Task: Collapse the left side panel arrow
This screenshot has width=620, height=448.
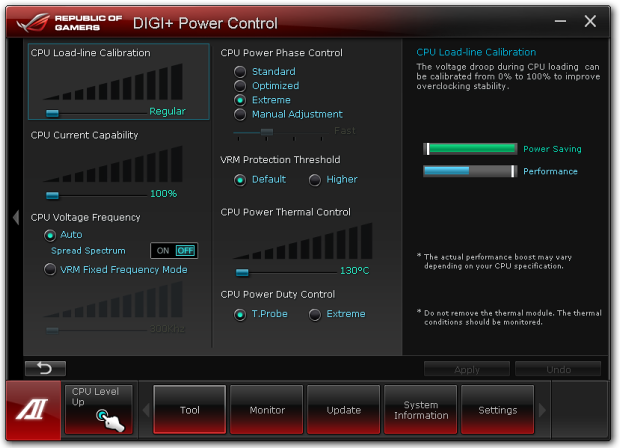Action: pyautogui.click(x=16, y=217)
